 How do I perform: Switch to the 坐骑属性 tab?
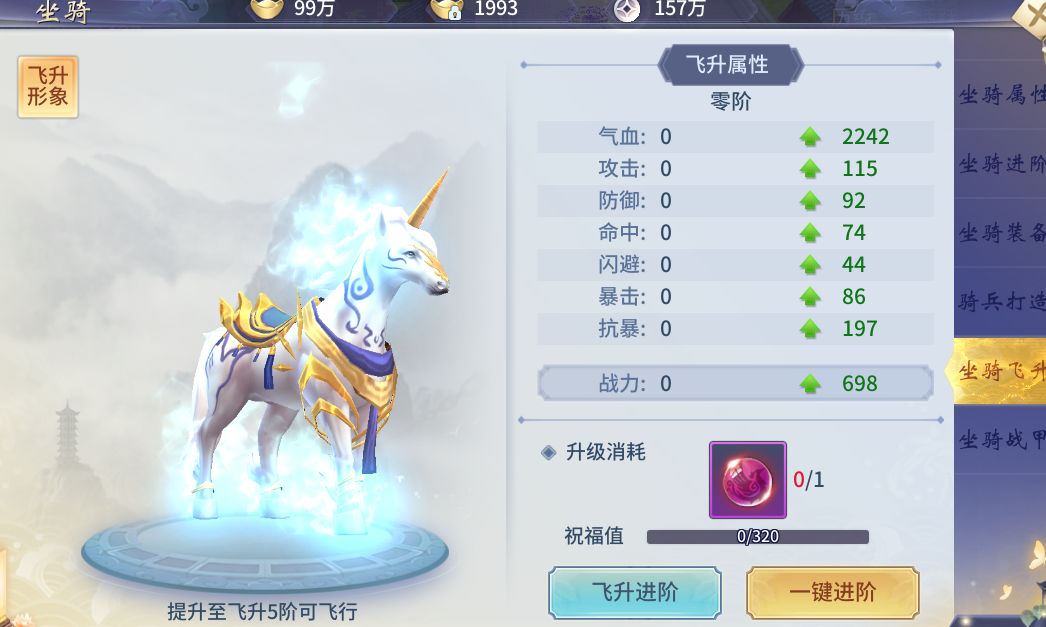click(x=1000, y=95)
